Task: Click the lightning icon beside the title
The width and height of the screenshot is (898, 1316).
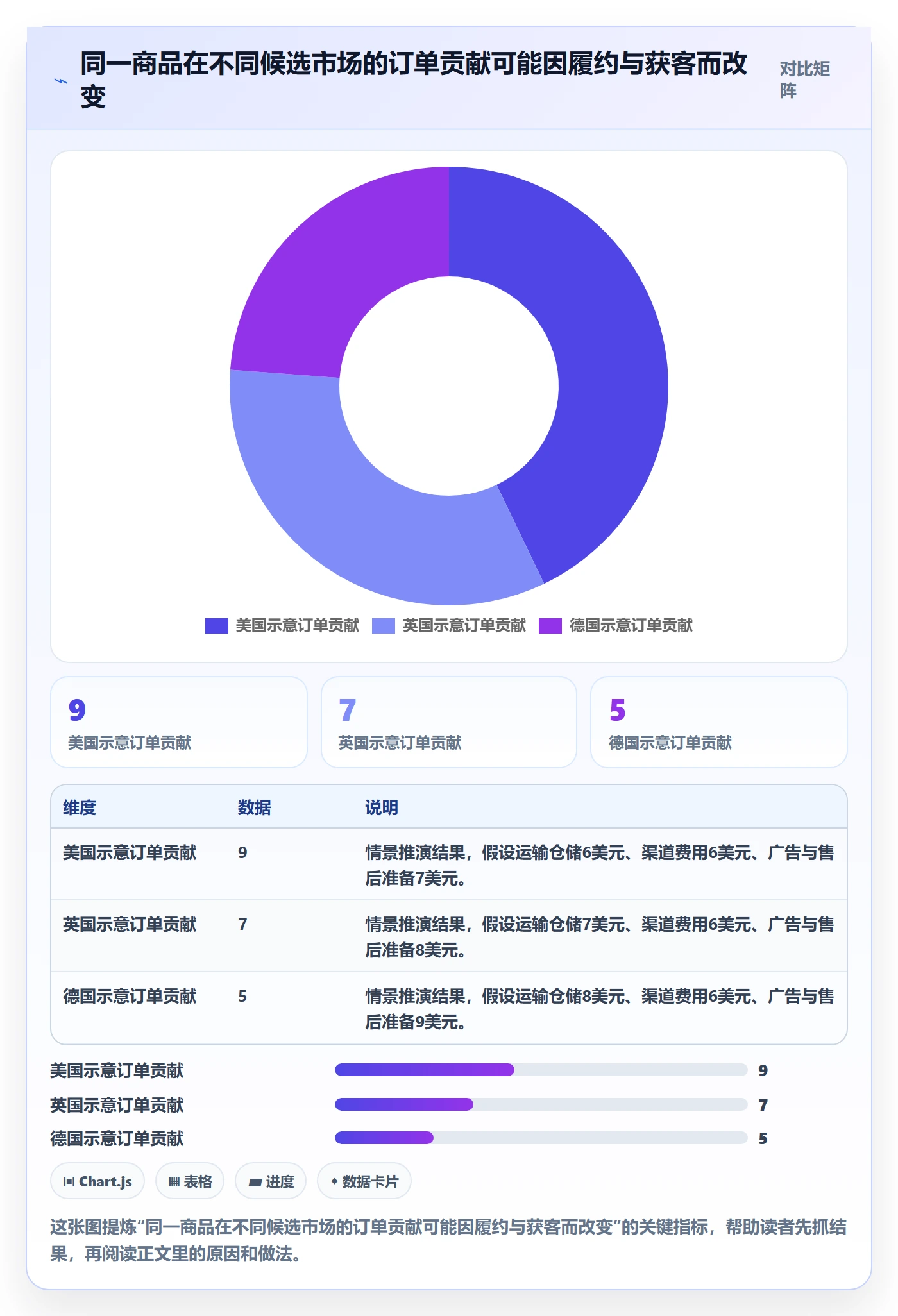Action: point(61,81)
